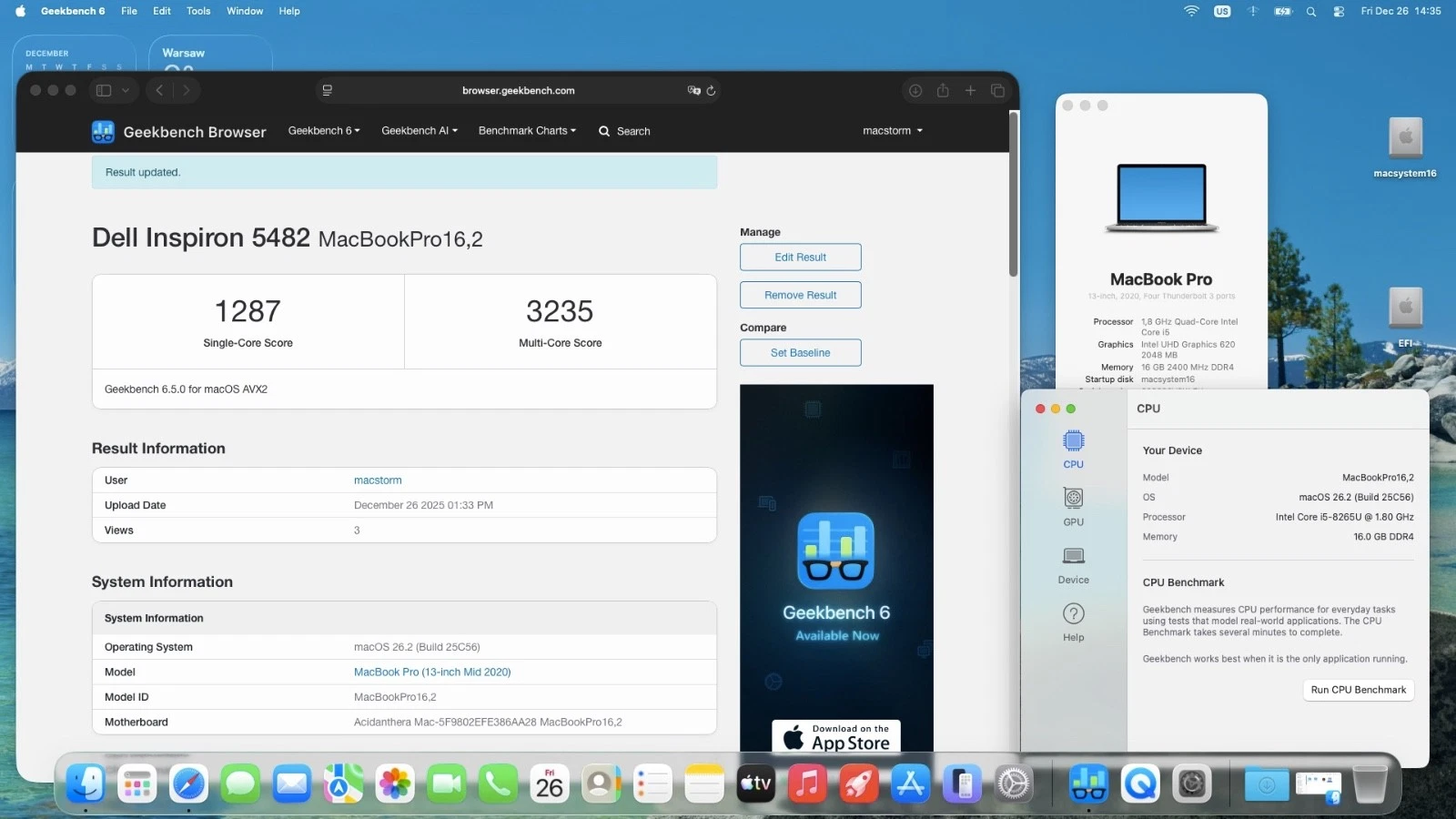Screen dimensions: 1456x819
Task: Open Maps from the Dock
Action: 343,784
